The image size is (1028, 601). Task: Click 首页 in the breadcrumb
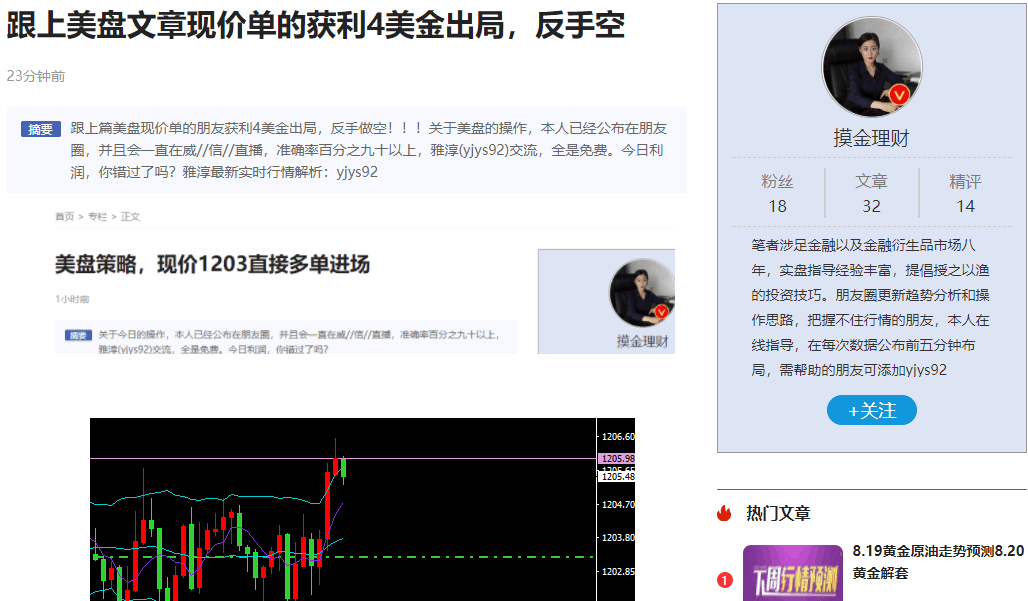coord(64,216)
